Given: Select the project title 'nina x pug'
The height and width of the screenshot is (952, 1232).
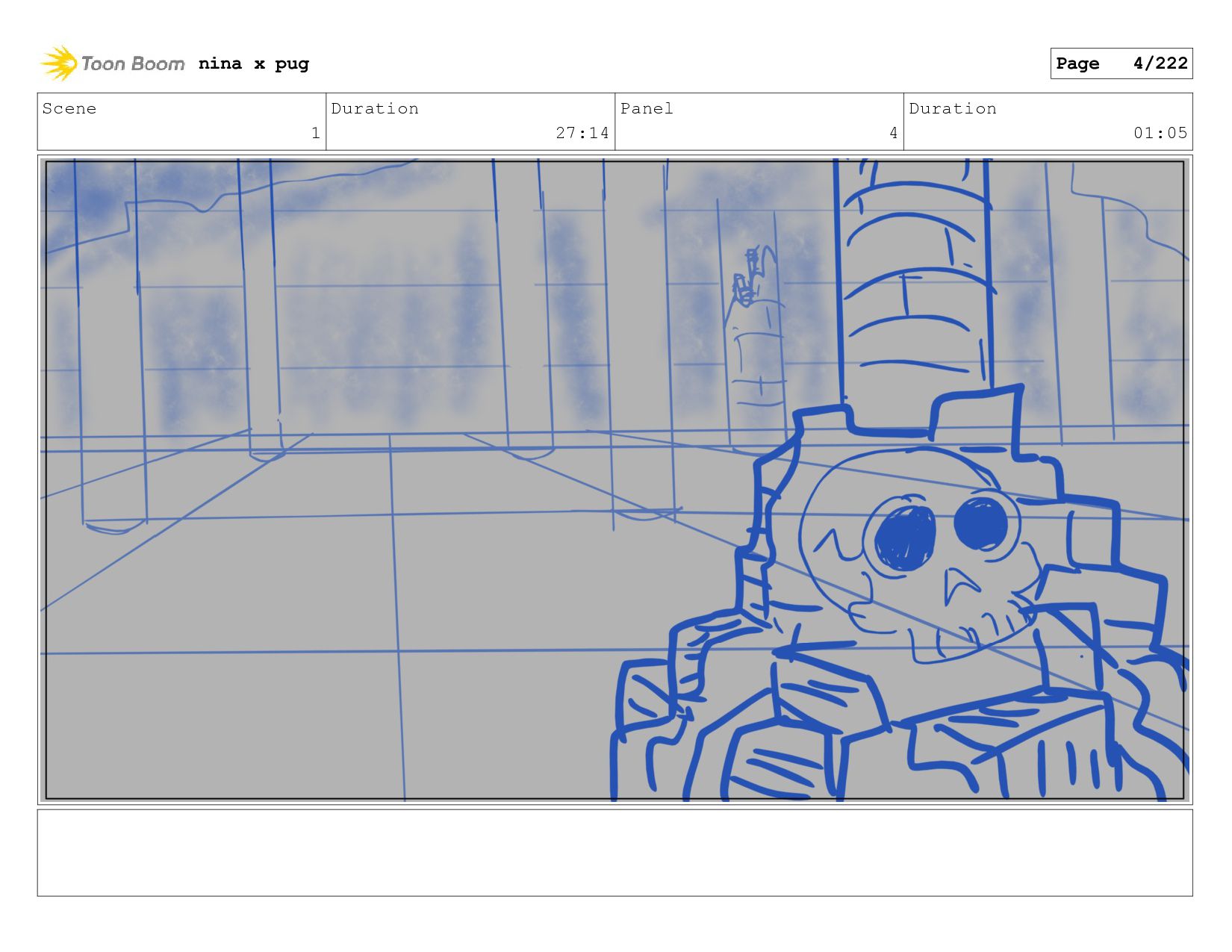Looking at the screenshot, I should tap(254, 63).
